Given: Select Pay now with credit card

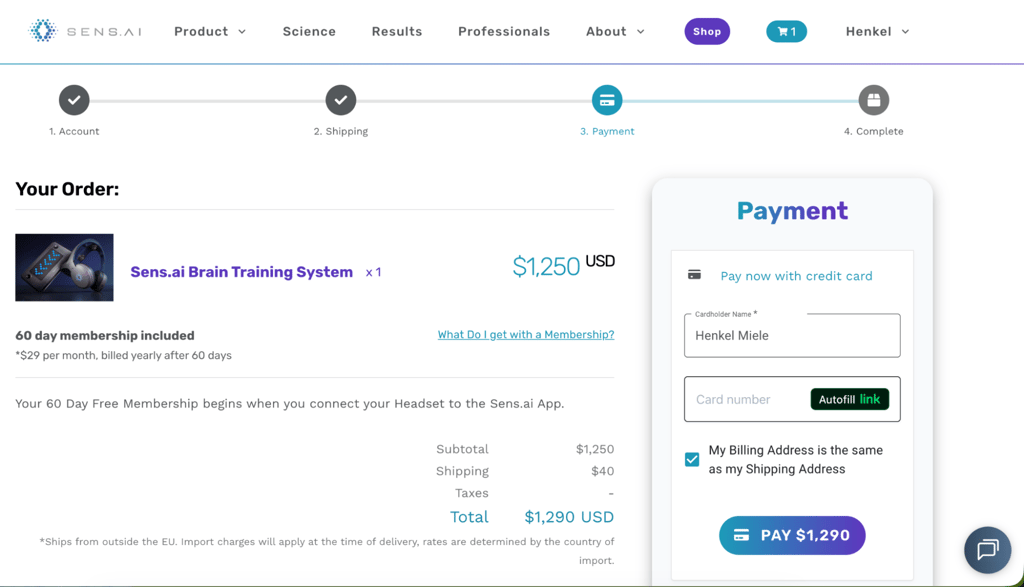Looking at the screenshot, I should (x=796, y=276).
